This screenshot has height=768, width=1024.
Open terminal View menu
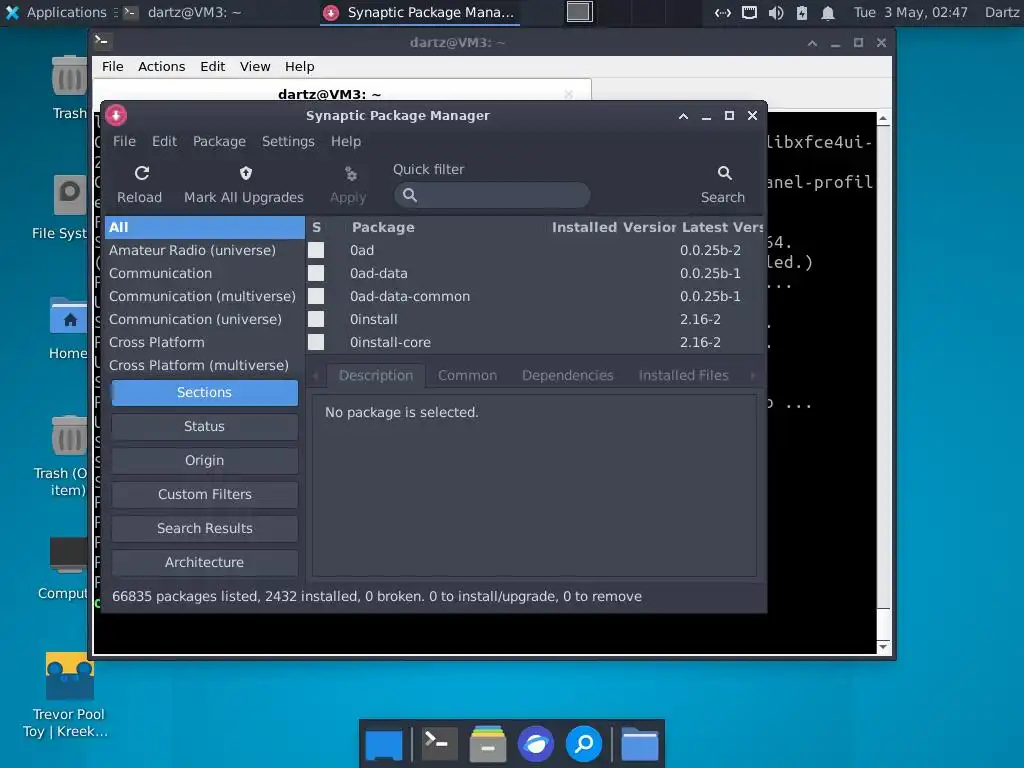[x=255, y=67]
